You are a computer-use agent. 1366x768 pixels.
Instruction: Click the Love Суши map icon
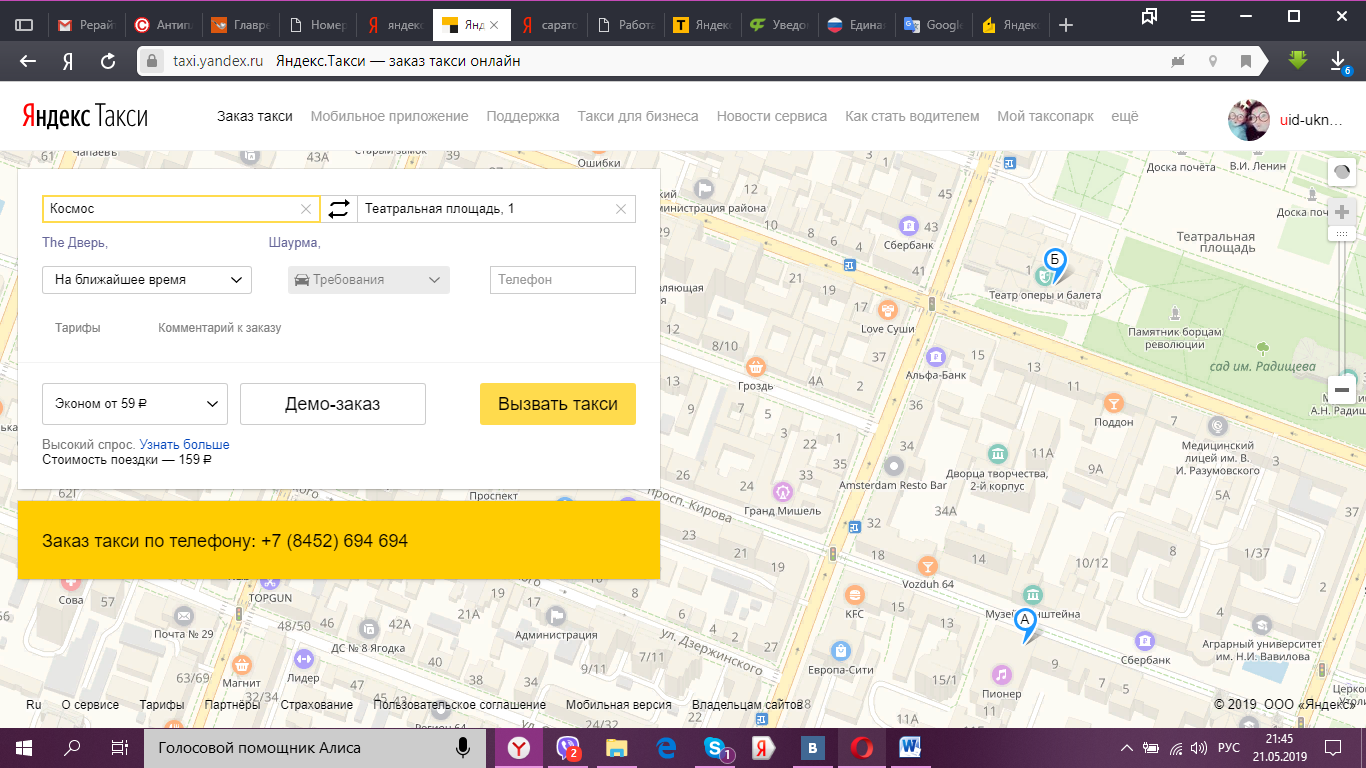[x=887, y=310]
